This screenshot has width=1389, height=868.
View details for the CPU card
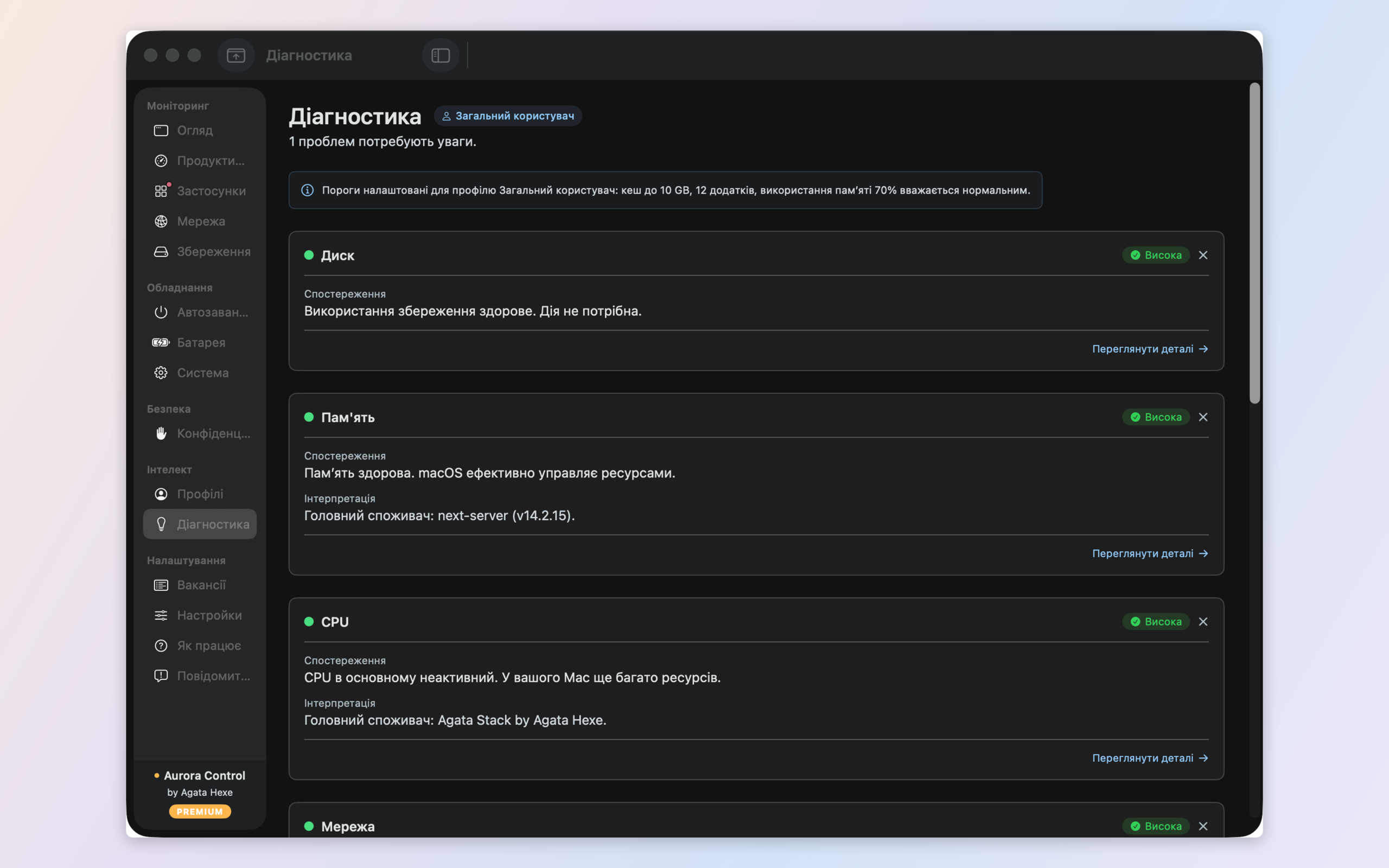click(x=1150, y=758)
